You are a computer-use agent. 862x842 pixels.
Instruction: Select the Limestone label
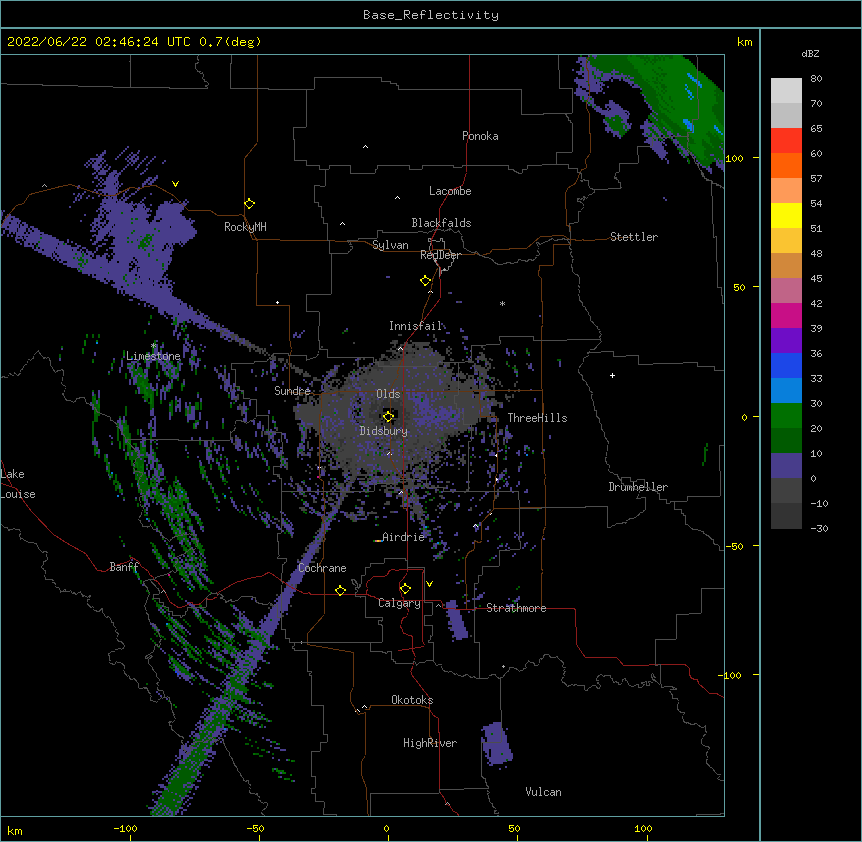[153, 356]
